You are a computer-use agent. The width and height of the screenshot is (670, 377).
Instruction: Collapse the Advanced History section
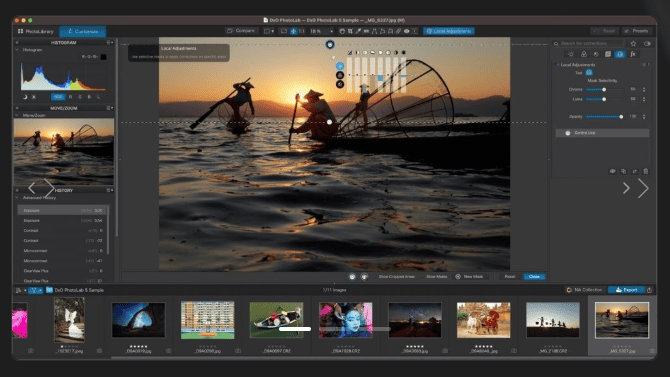(17, 197)
